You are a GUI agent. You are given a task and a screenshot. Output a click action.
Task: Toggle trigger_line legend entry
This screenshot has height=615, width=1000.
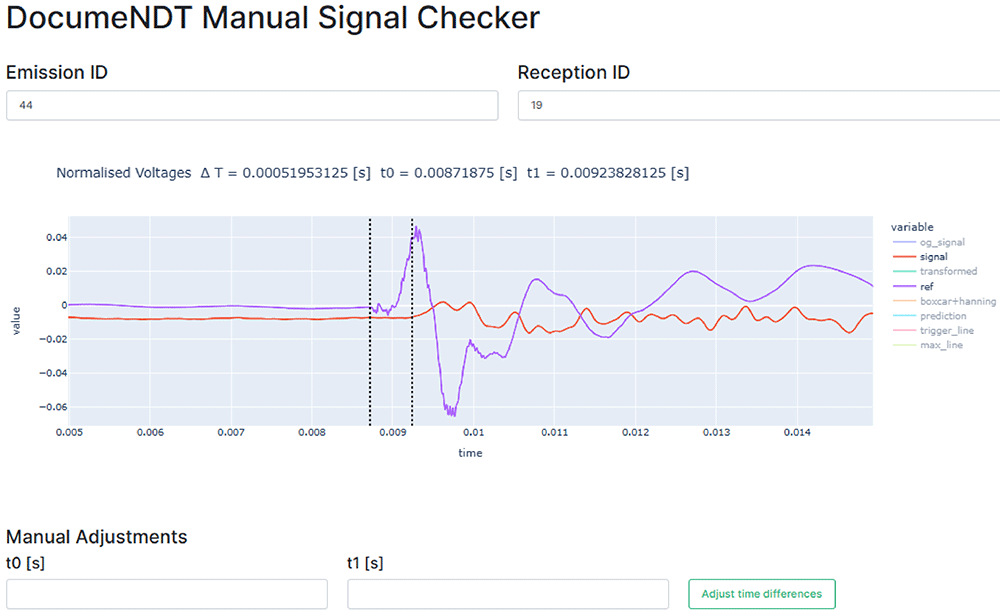(933, 330)
